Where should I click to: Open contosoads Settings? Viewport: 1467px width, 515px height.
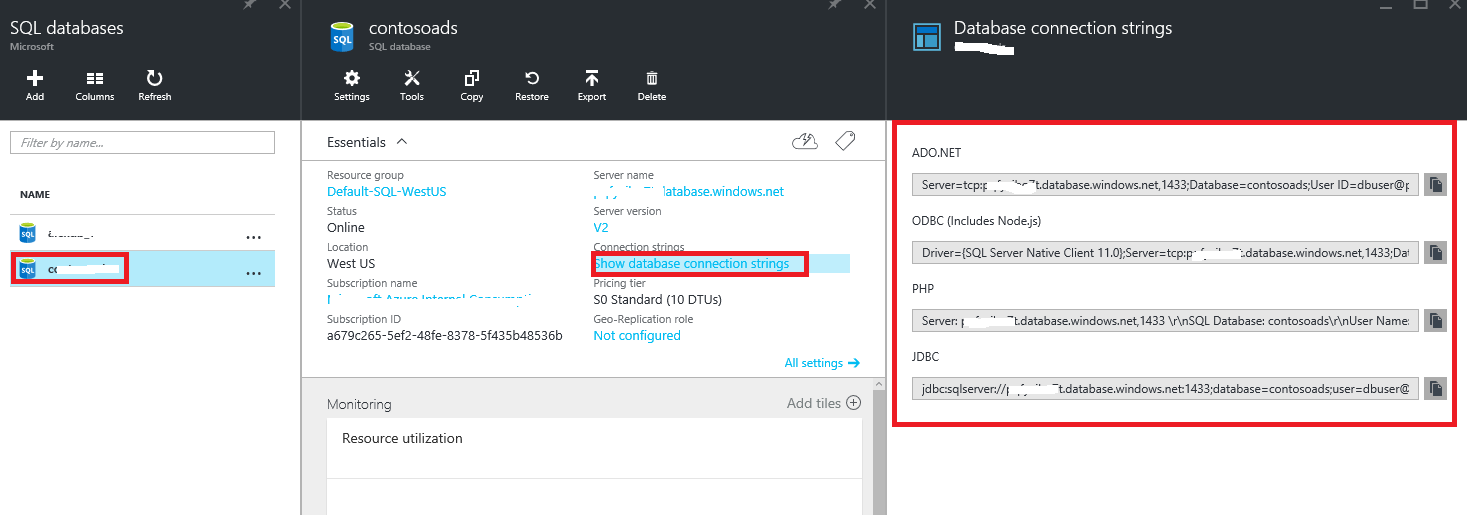coord(352,85)
